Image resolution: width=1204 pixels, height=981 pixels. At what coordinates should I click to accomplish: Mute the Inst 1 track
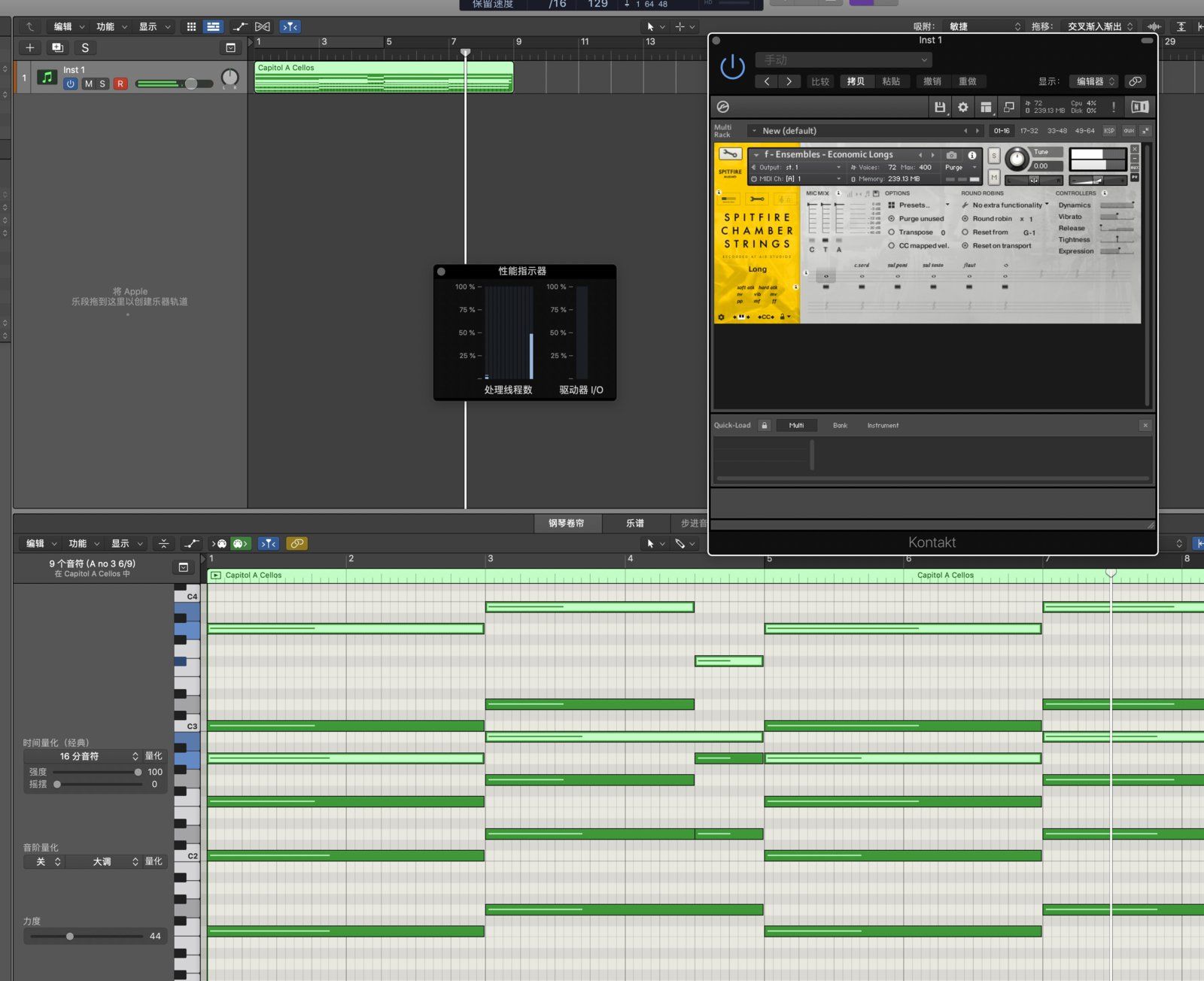88,84
